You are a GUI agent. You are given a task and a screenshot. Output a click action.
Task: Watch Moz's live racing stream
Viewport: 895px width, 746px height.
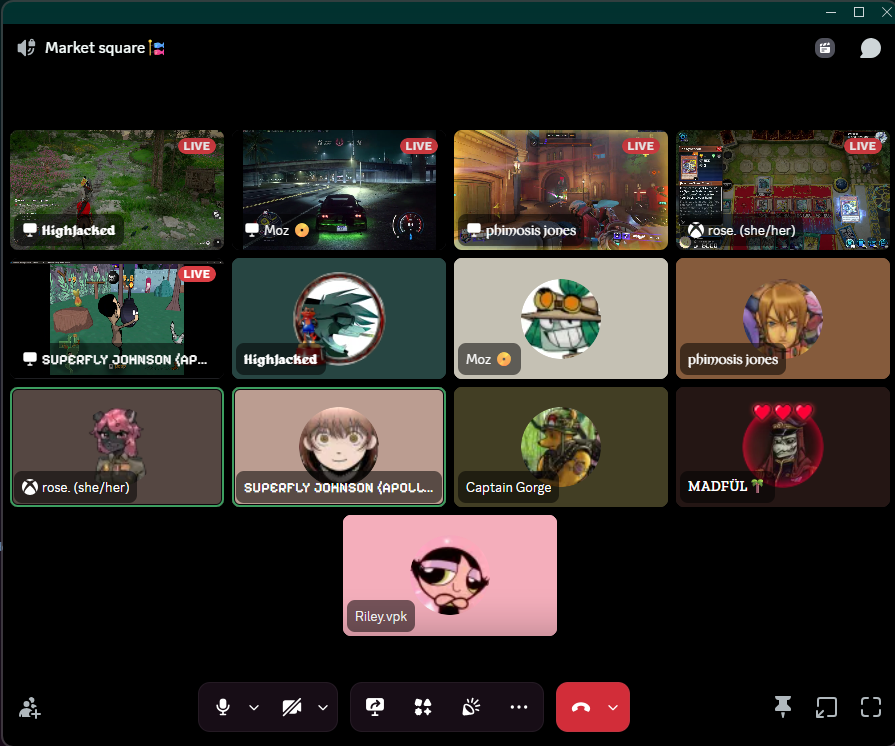(339, 190)
